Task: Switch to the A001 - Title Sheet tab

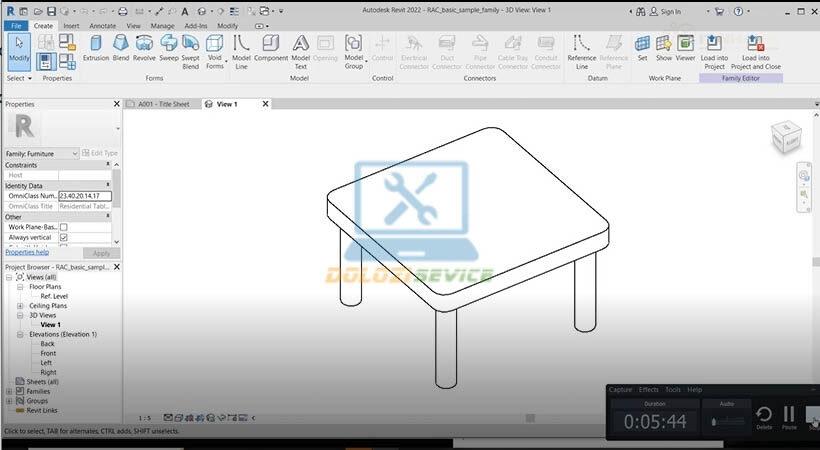Action: pyautogui.click(x=163, y=104)
